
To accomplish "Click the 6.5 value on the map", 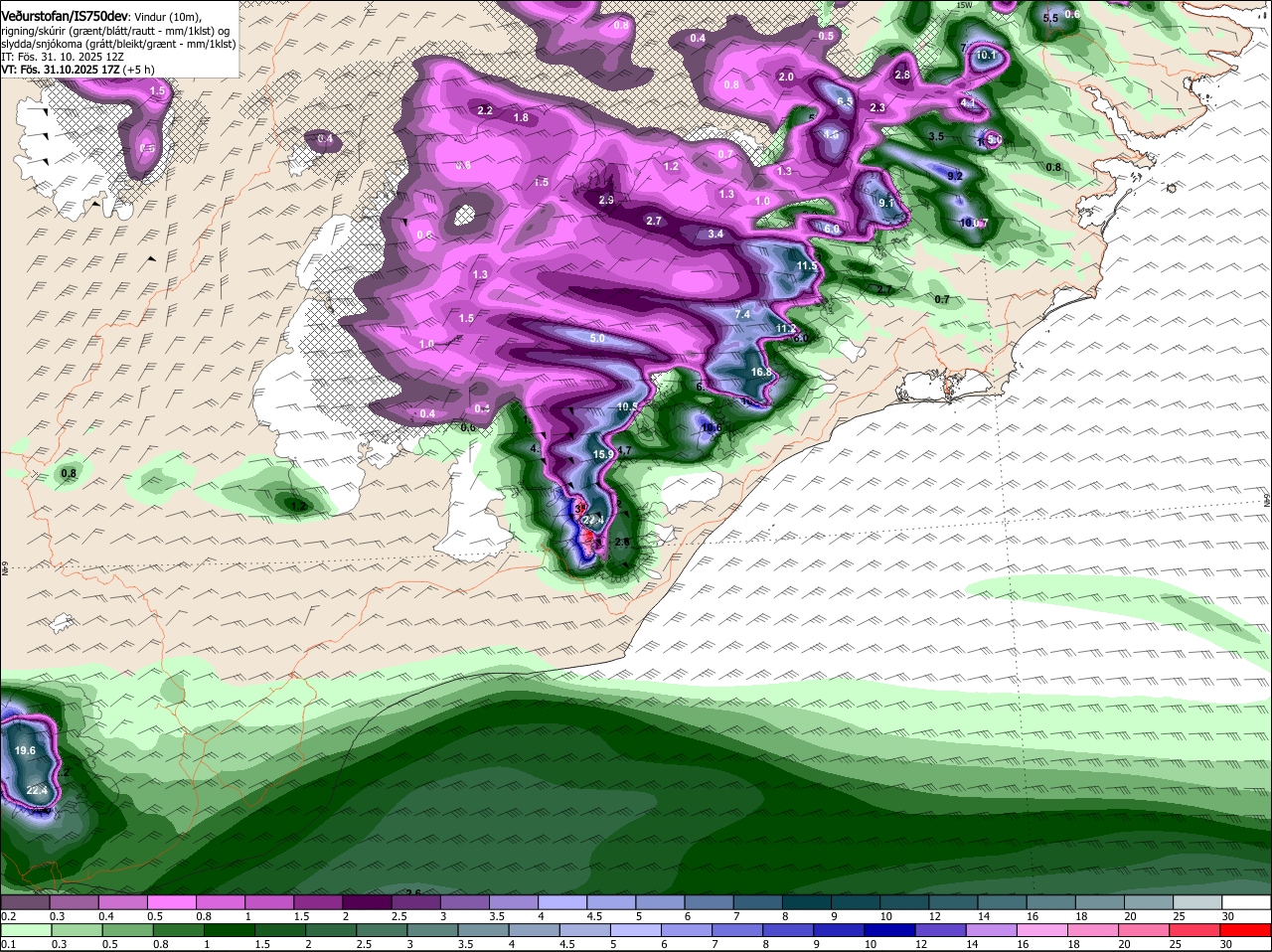I will (846, 101).
